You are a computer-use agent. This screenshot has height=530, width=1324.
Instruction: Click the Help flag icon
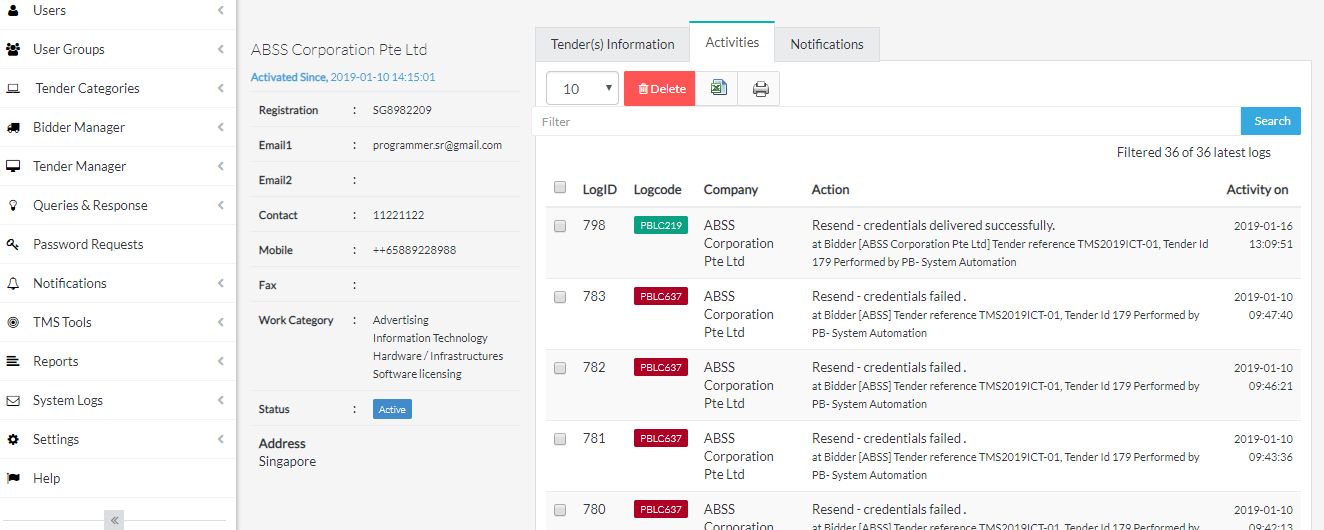click(13, 479)
